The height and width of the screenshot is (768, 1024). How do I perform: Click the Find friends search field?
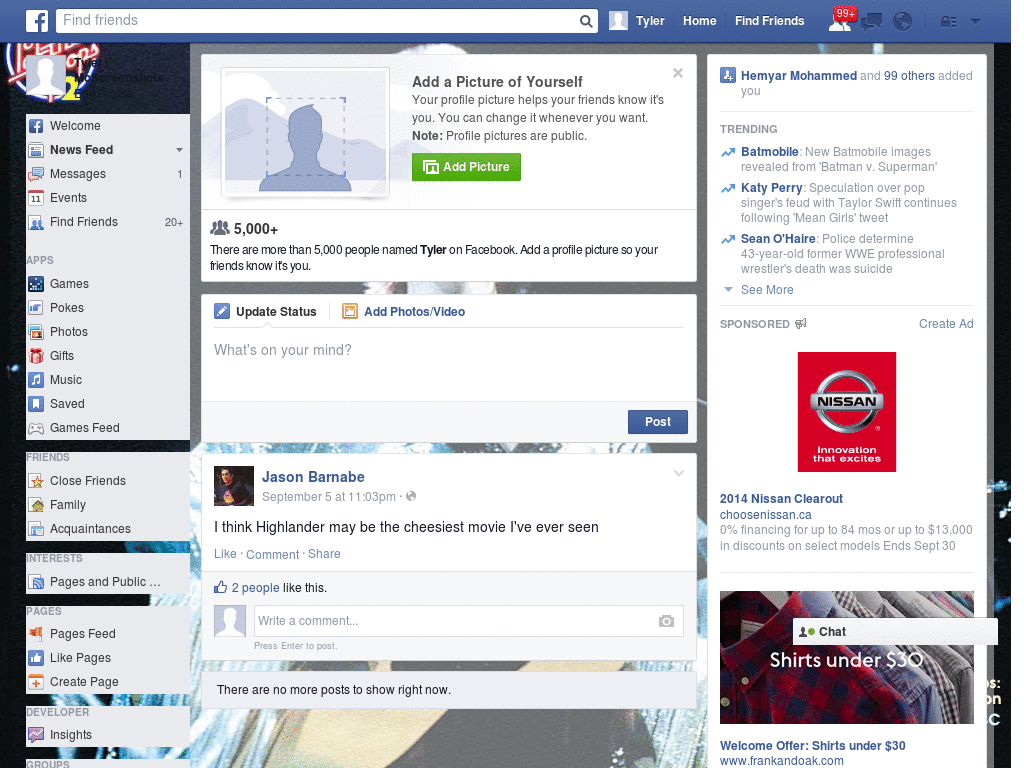(x=317, y=21)
